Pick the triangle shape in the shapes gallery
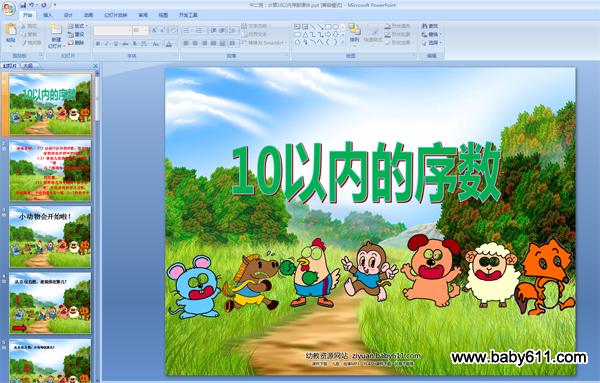This screenshot has width=600, height=383. pyautogui.click(x=305, y=34)
